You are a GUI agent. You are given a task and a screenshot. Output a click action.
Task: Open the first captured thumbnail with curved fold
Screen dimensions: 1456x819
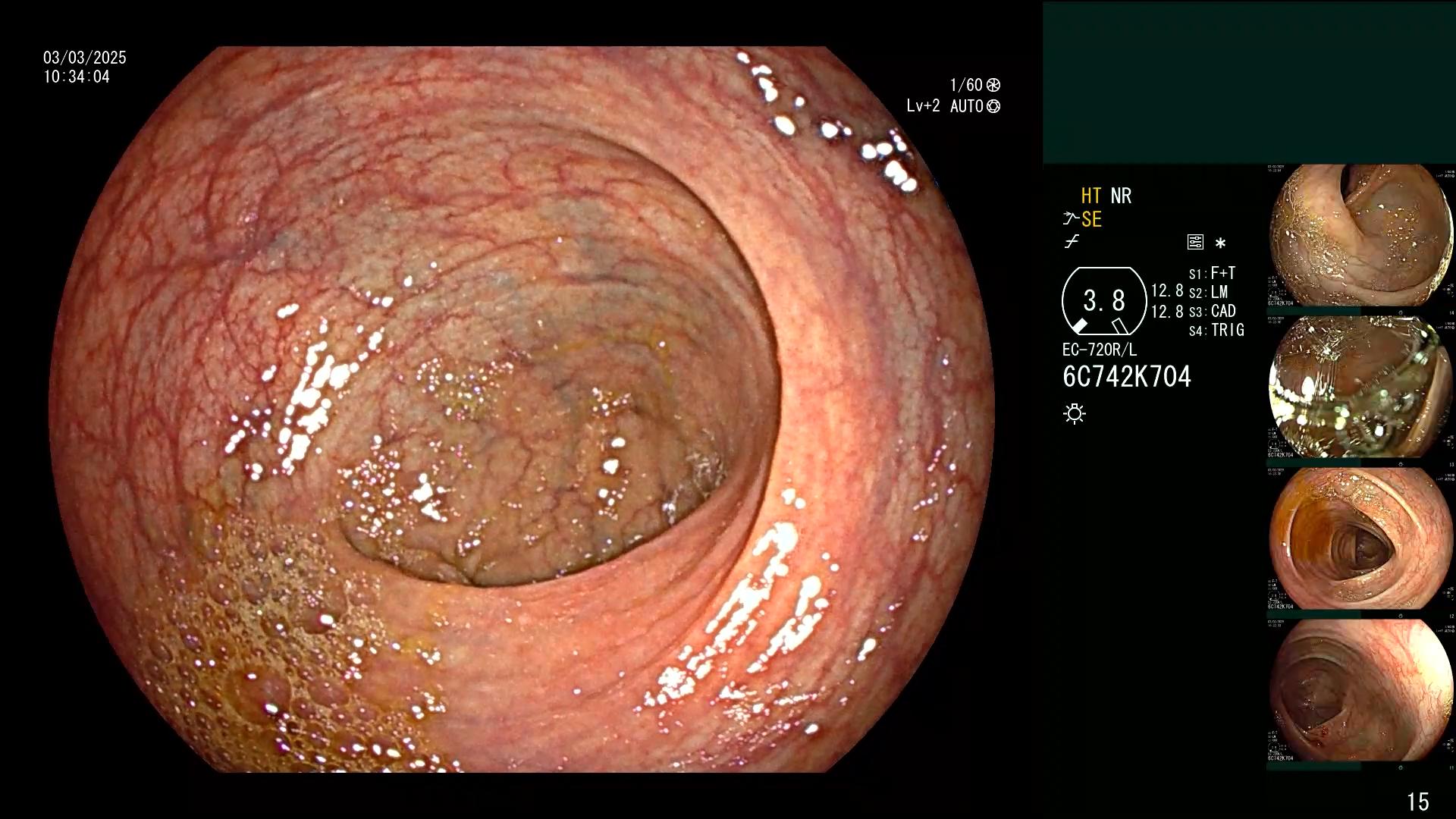(x=1361, y=236)
